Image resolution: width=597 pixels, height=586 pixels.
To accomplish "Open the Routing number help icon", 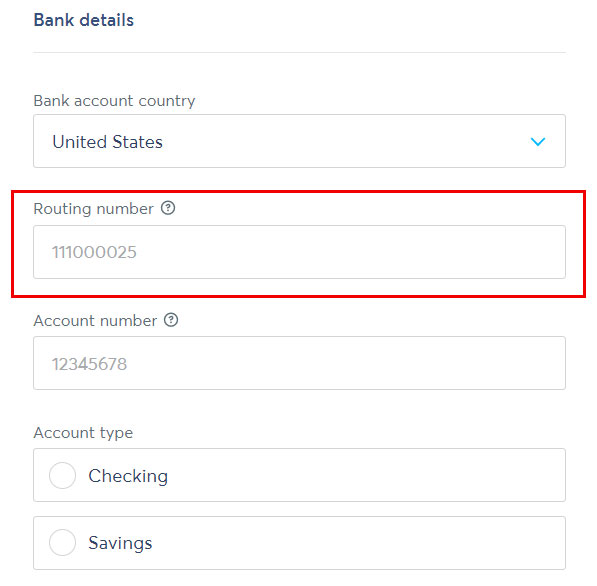I will [x=168, y=208].
